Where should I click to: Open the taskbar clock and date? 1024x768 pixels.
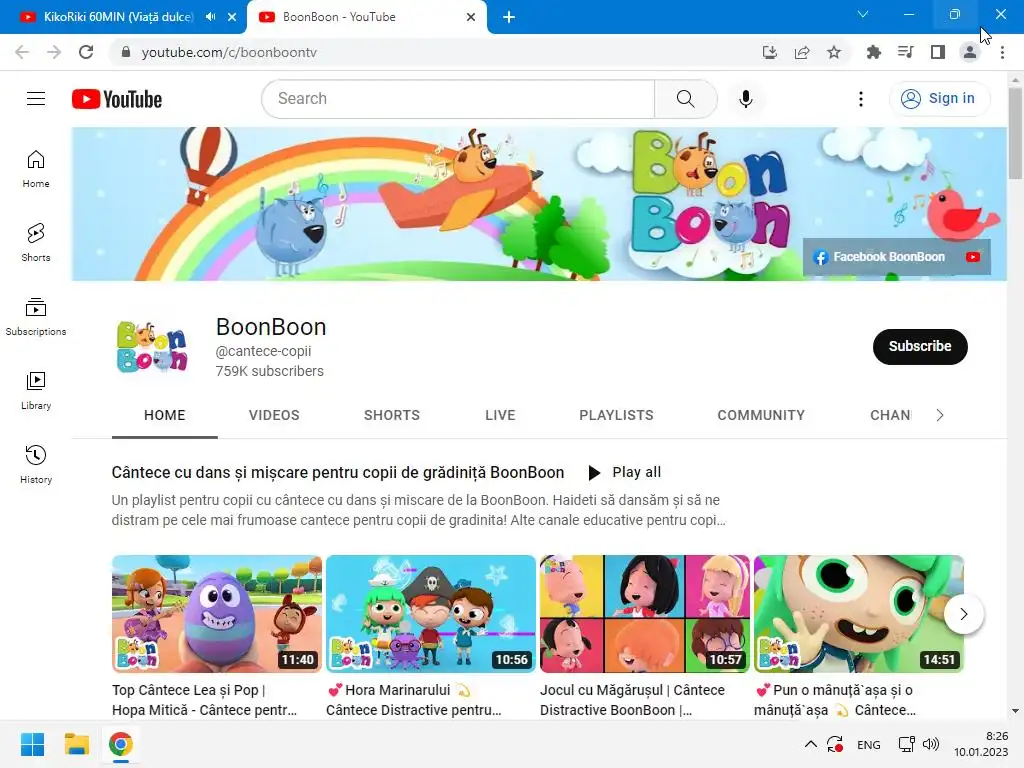point(981,744)
